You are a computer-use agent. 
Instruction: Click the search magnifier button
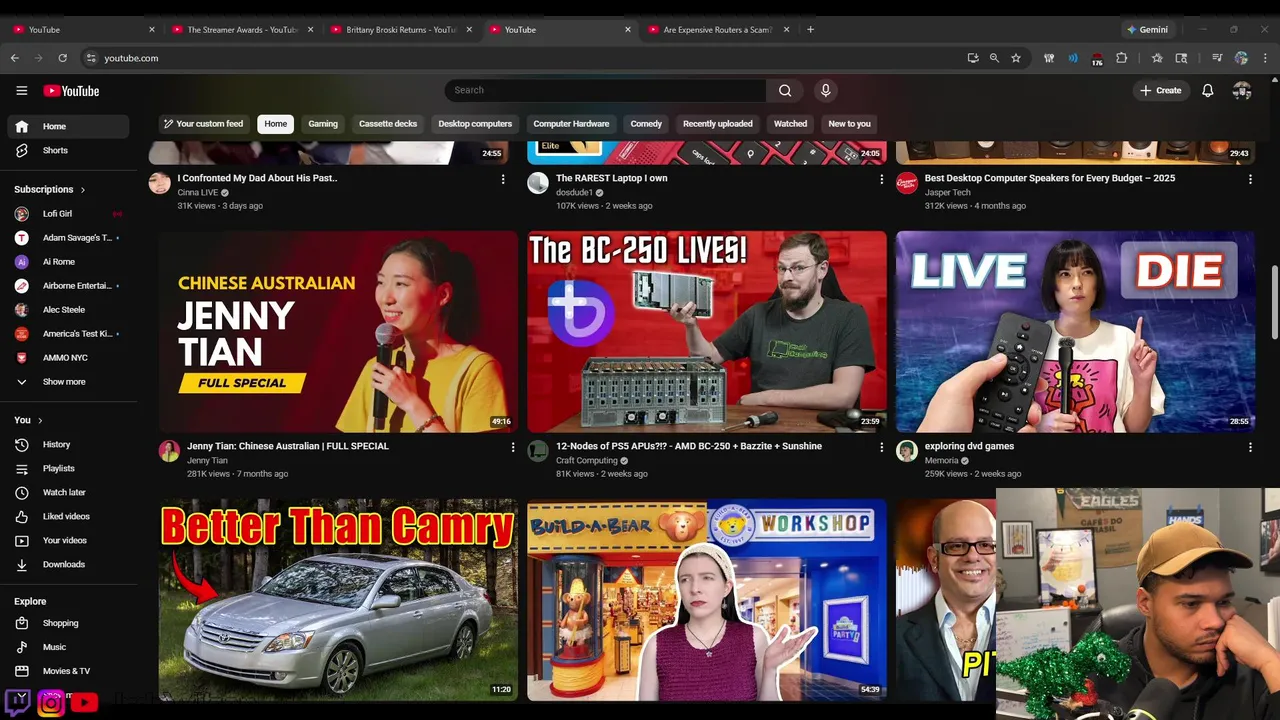785,90
